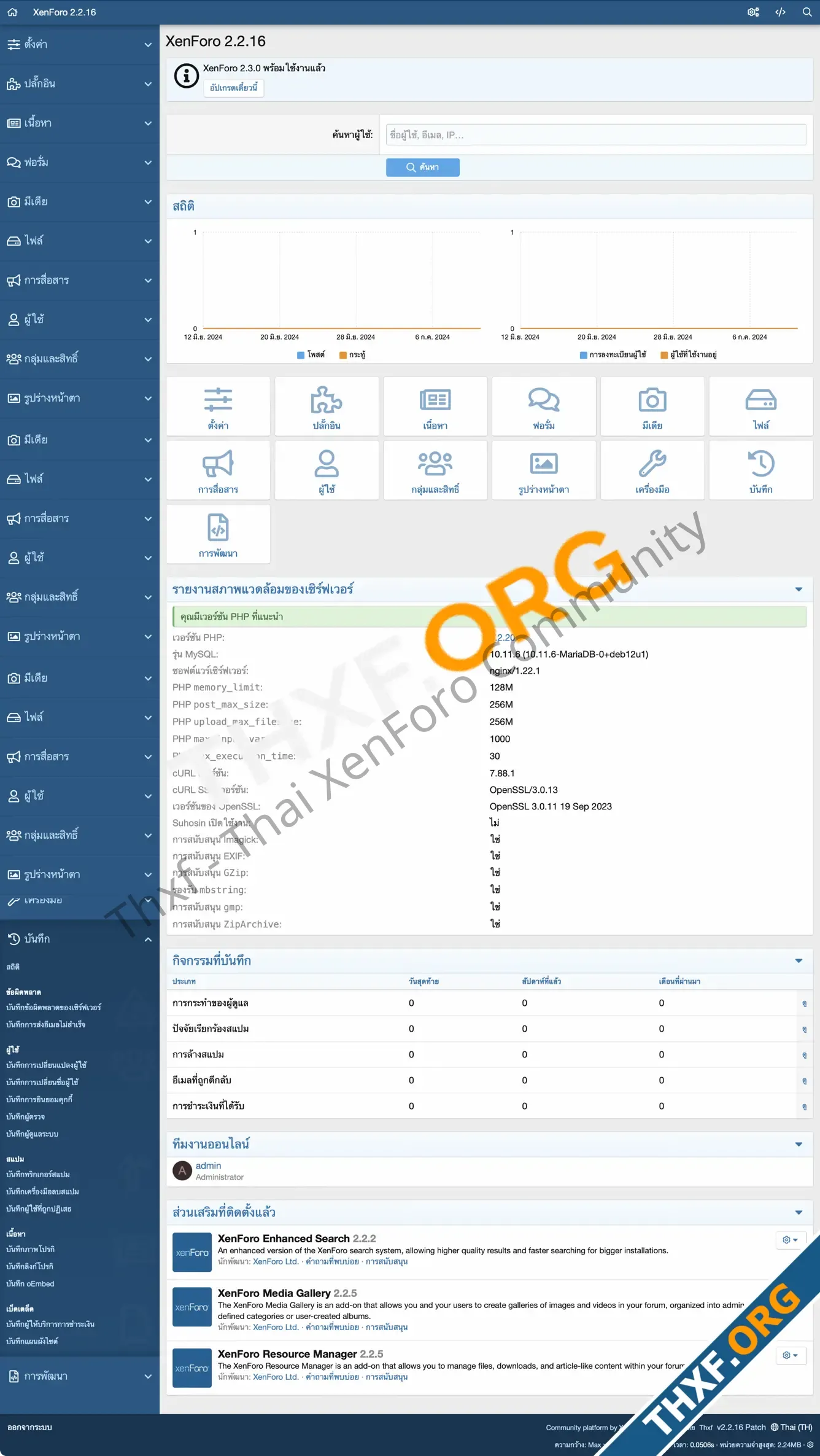This screenshot has height=1456, width=820.
Task: Open the เครื่องมือ wrench dashboard tile
Action: 652,470
